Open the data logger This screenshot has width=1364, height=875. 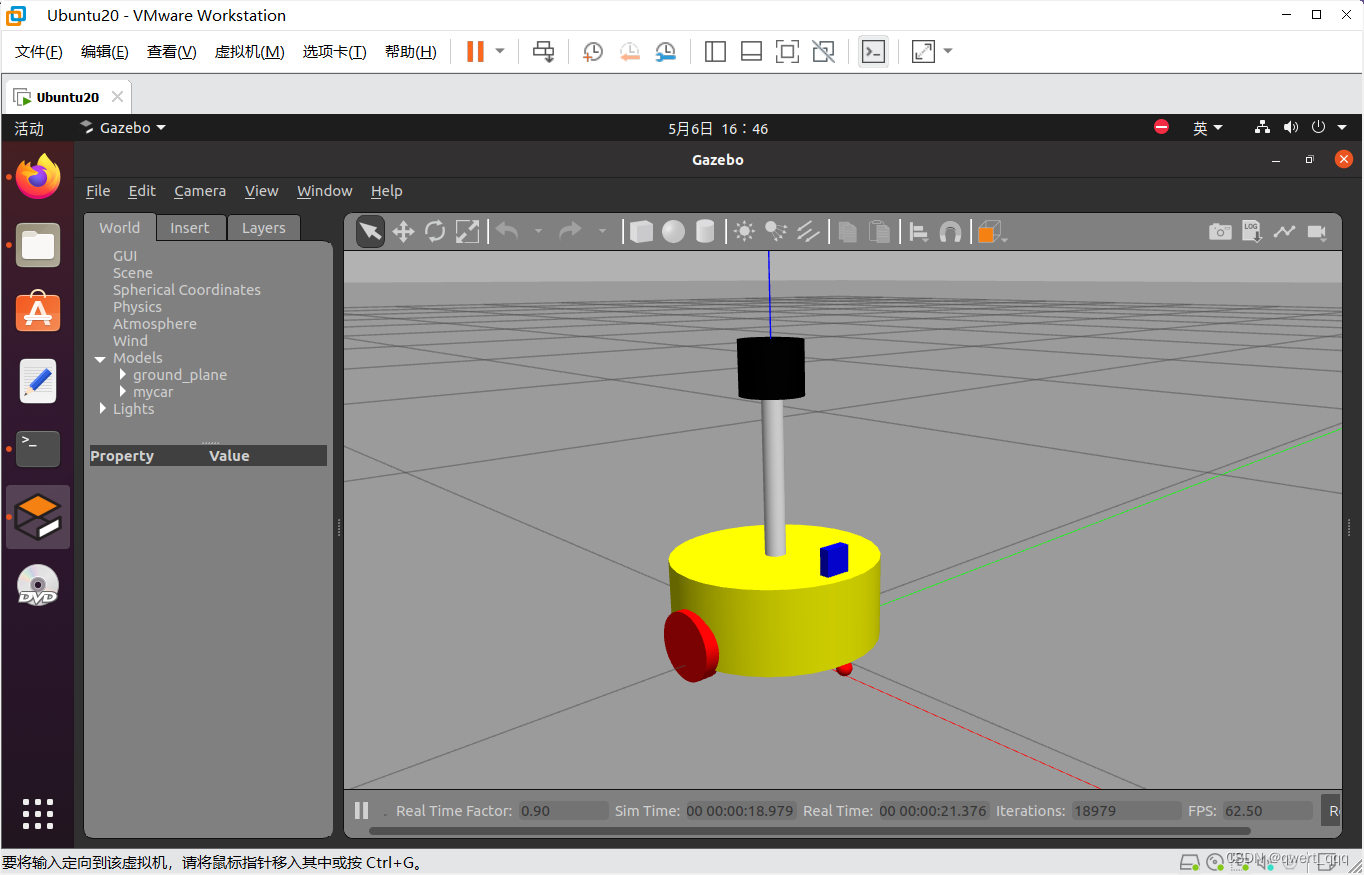point(1252,232)
